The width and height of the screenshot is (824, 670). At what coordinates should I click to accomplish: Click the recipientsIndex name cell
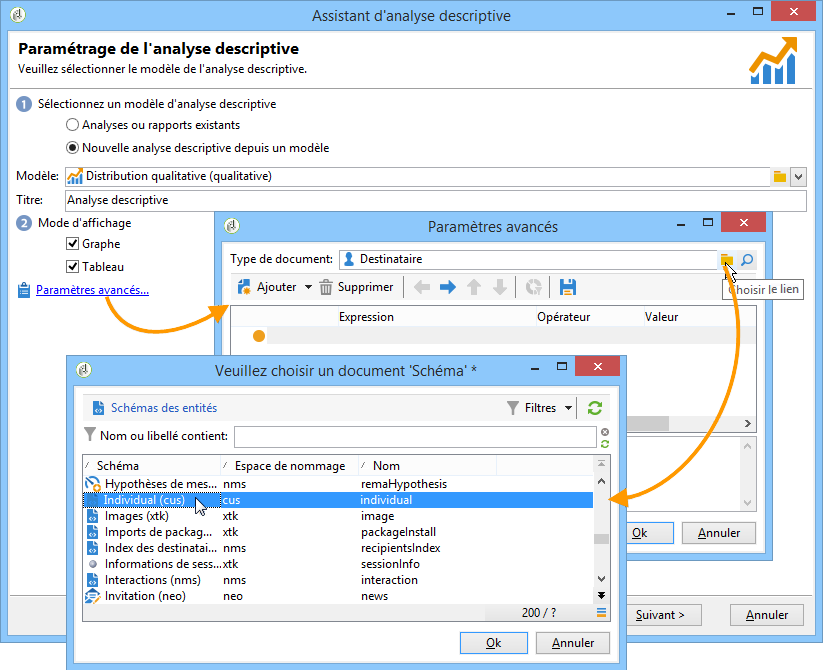(x=400, y=548)
